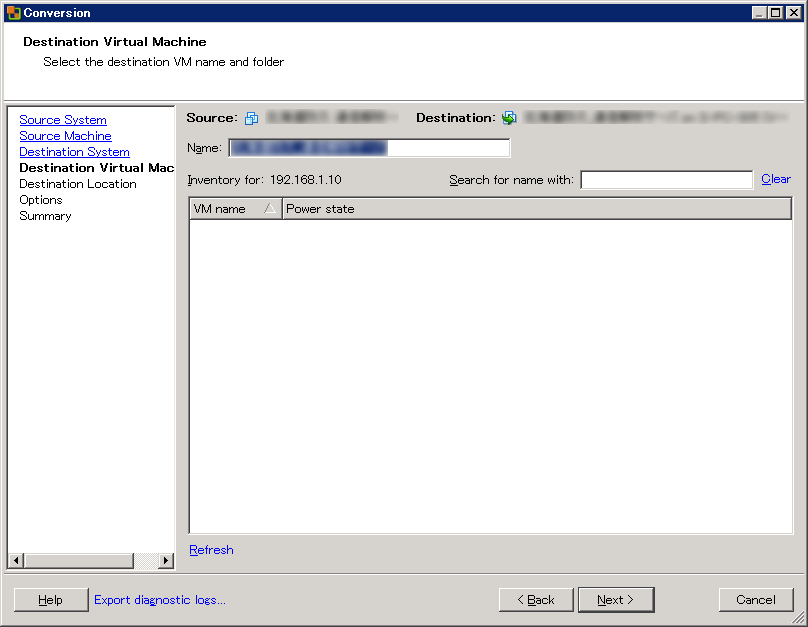
Task: Select the Destination Location step
Action: pos(77,184)
